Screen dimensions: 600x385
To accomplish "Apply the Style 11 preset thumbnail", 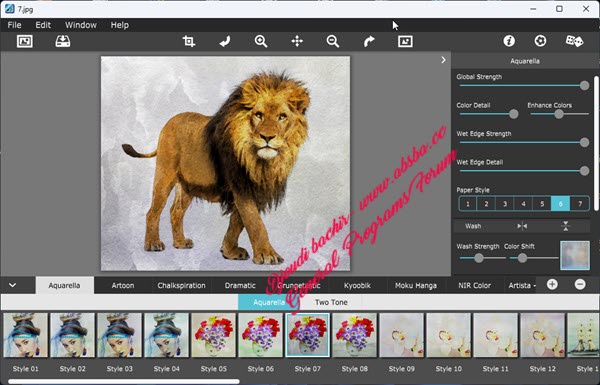I will (496, 335).
